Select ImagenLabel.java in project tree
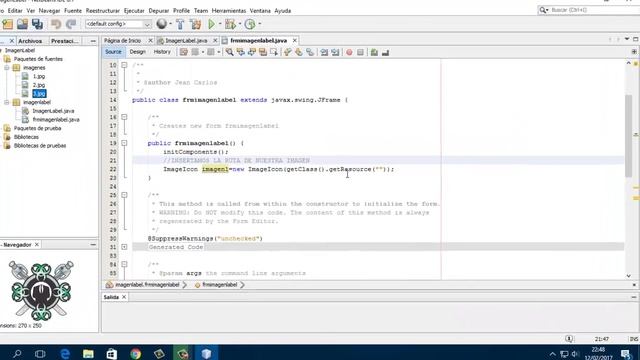The width and height of the screenshot is (640, 360). [53, 111]
